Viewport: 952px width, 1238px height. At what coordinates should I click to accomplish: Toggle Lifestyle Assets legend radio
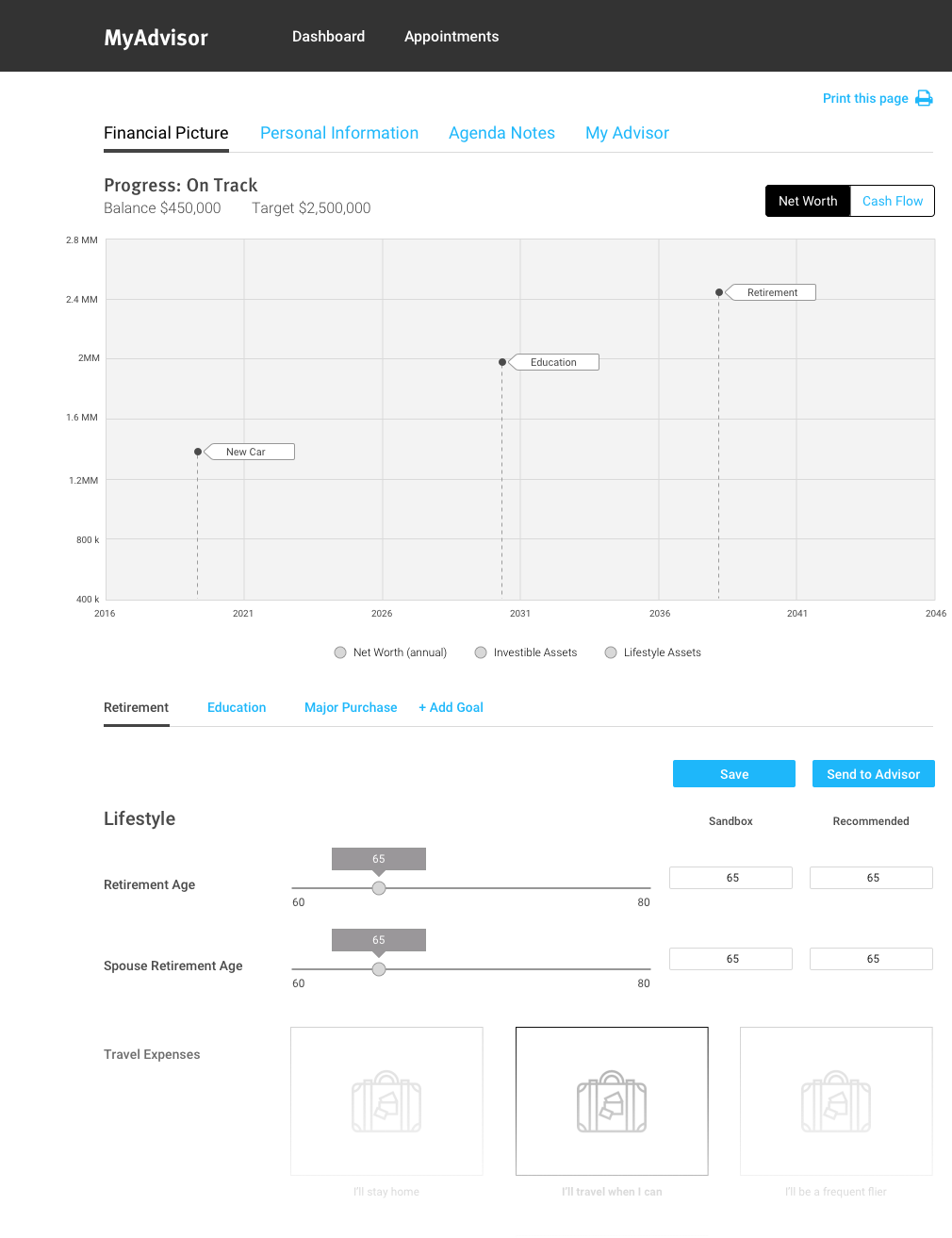[x=611, y=652]
